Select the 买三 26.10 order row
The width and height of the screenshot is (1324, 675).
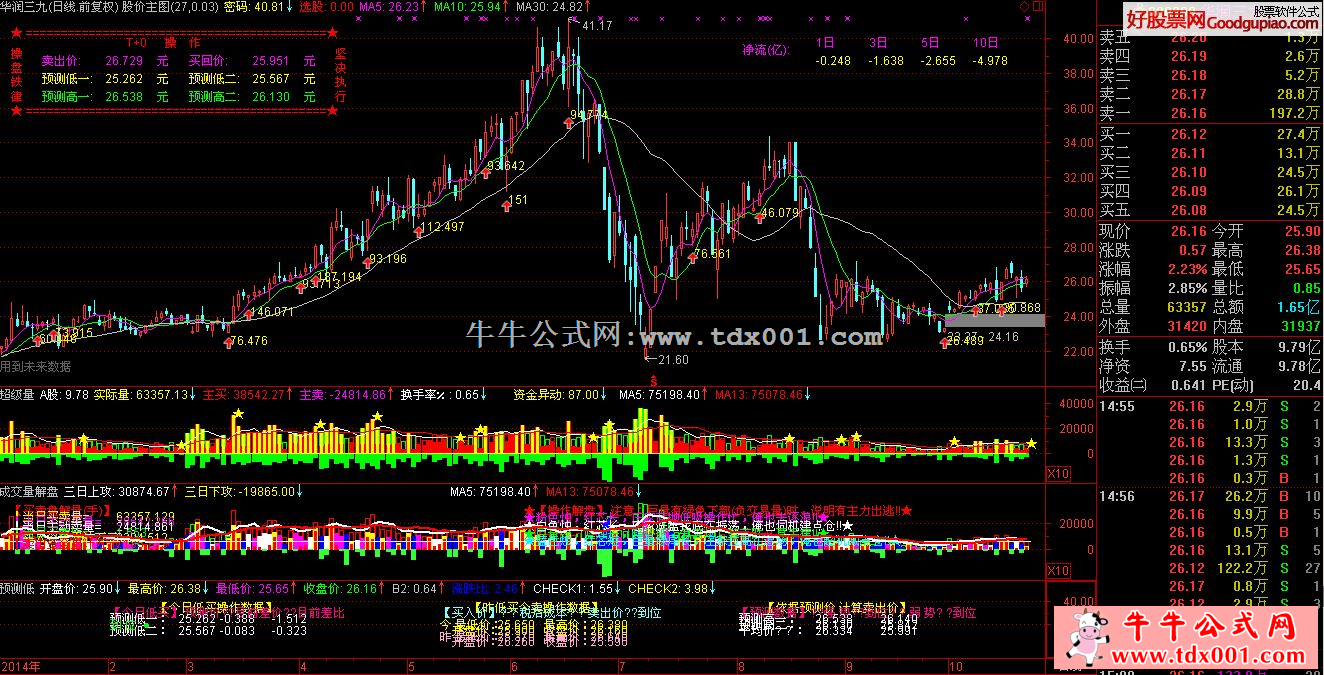tap(1210, 172)
